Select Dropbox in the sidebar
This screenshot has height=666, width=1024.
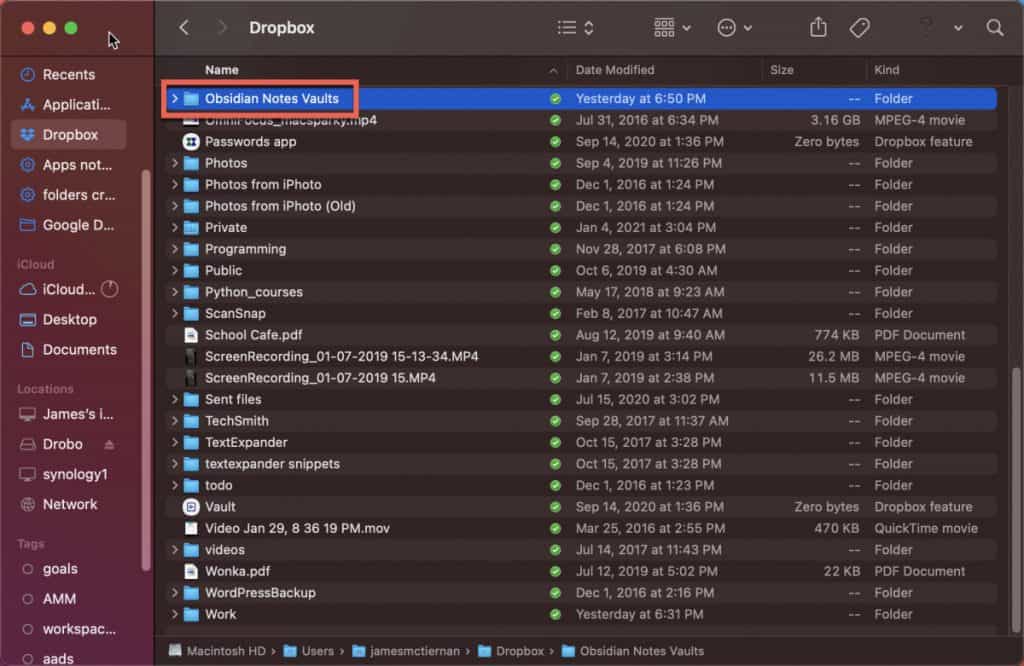(x=69, y=135)
